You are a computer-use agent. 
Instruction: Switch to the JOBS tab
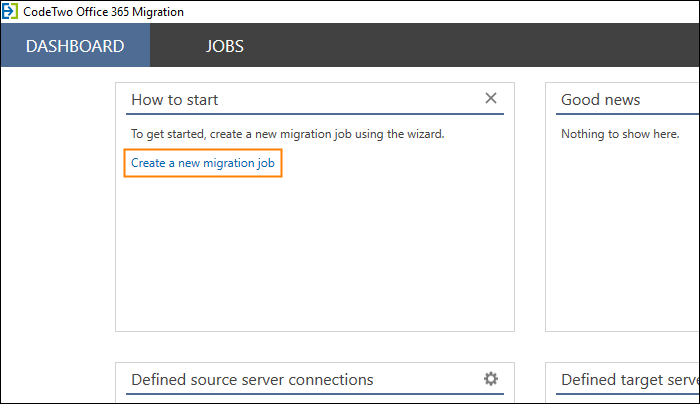pos(225,46)
